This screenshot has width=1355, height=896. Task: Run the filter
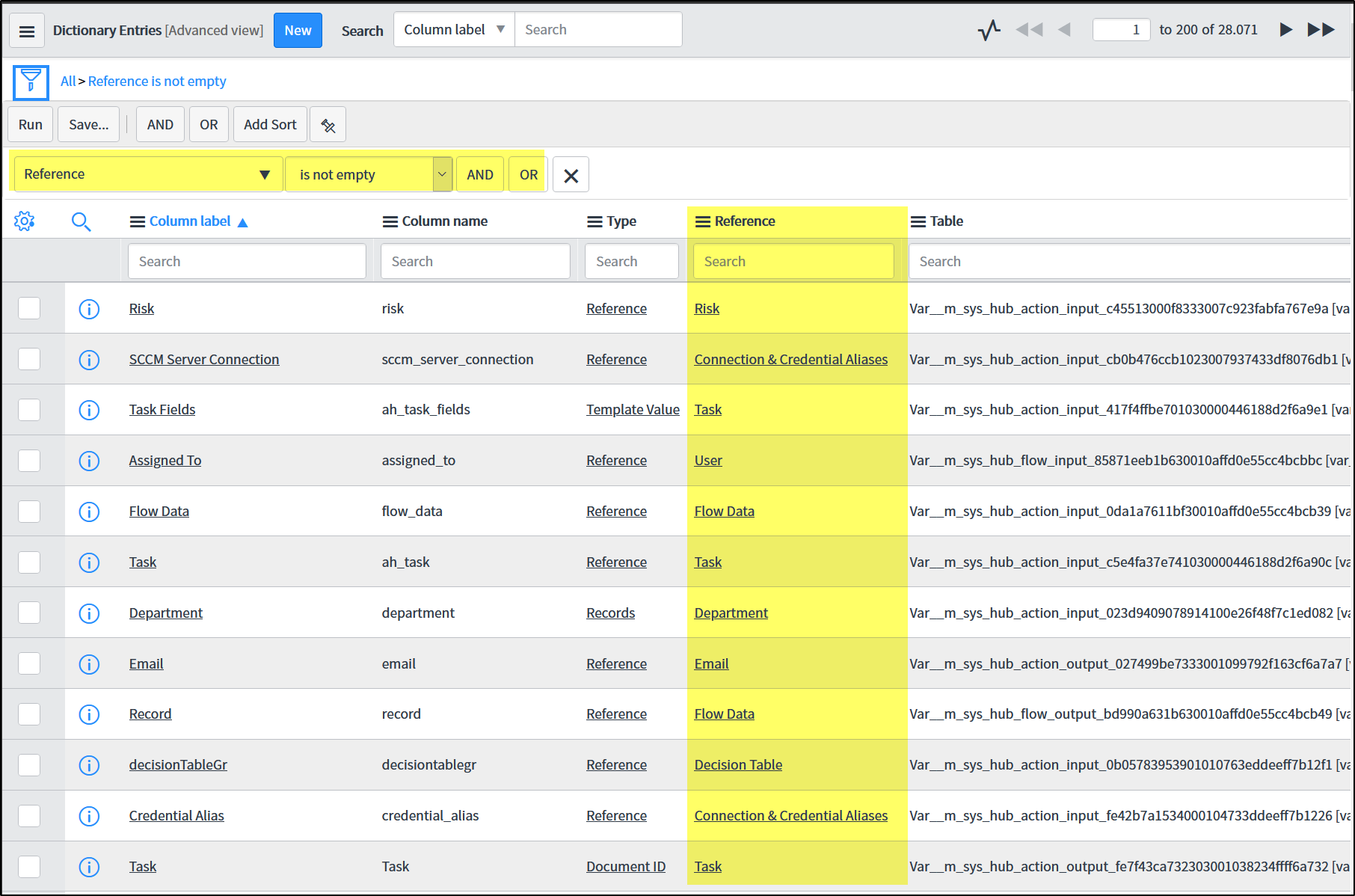[31, 125]
